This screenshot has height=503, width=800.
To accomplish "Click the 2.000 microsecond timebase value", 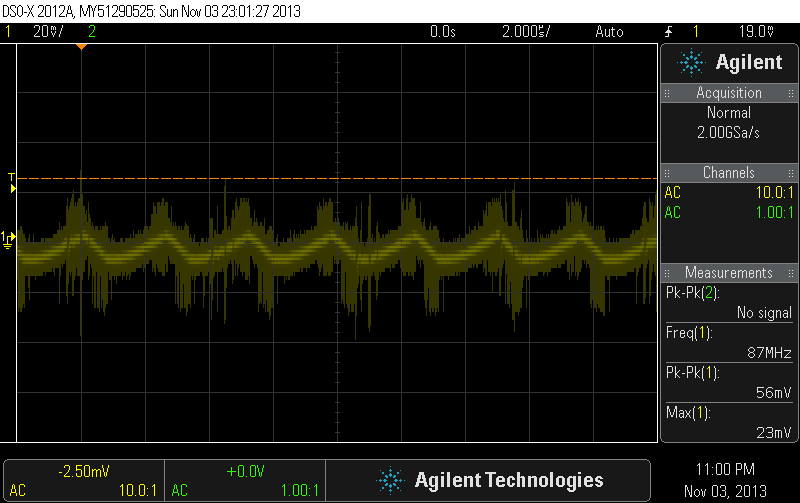I will point(526,32).
